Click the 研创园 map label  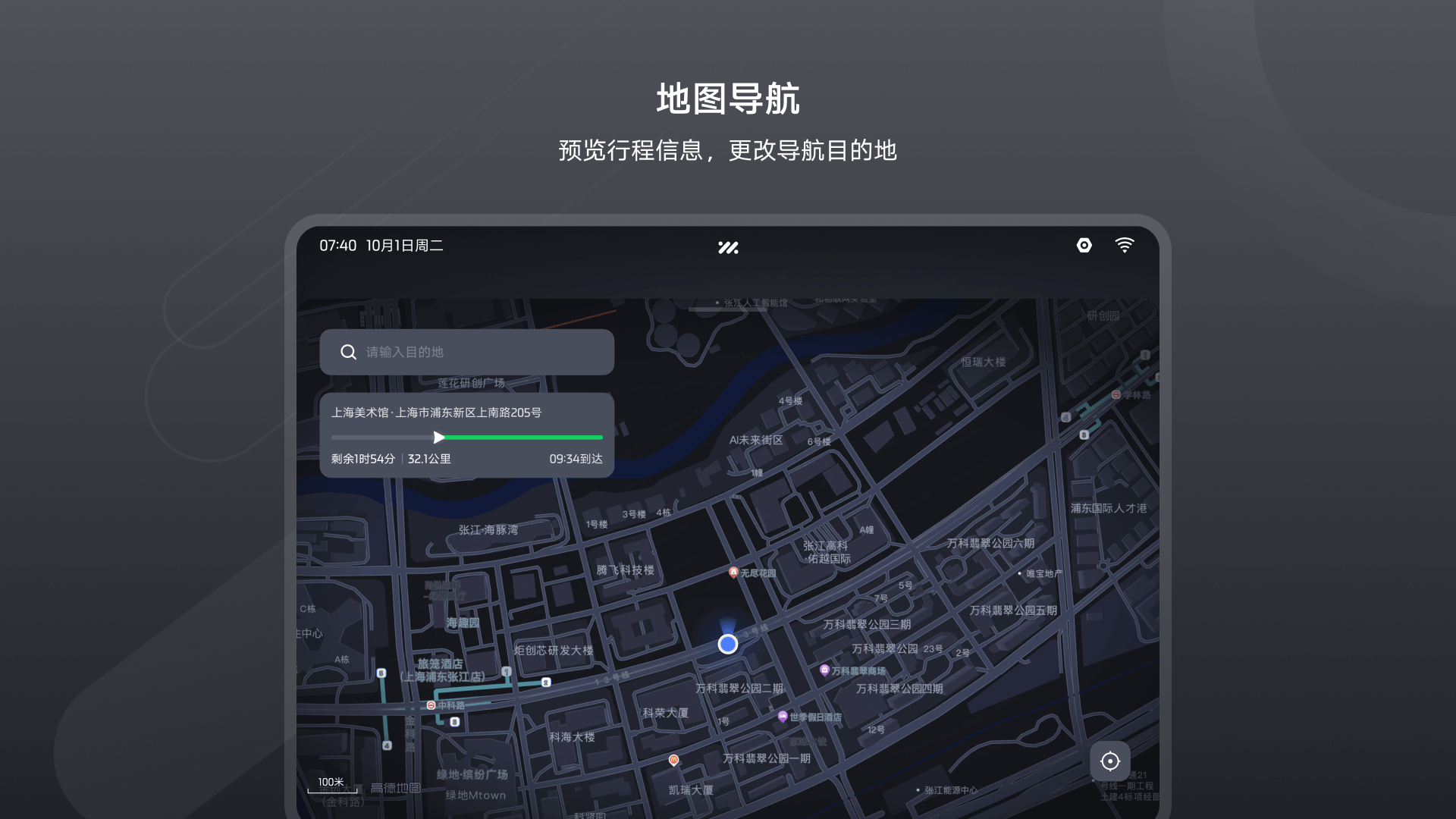point(1103,315)
